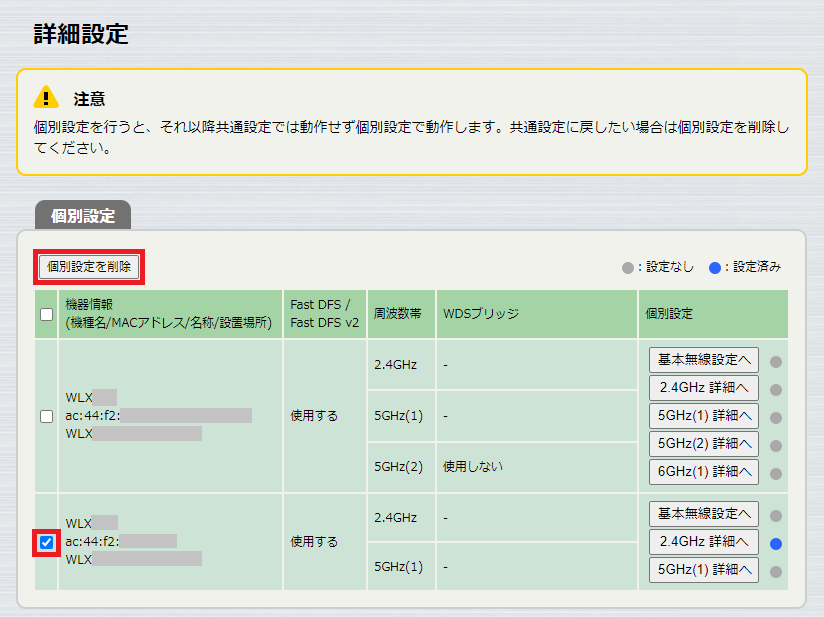Click gray status dot beside first device's 6GHz(1) 詳細へ
This screenshot has width=824, height=617.
tap(776, 473)
